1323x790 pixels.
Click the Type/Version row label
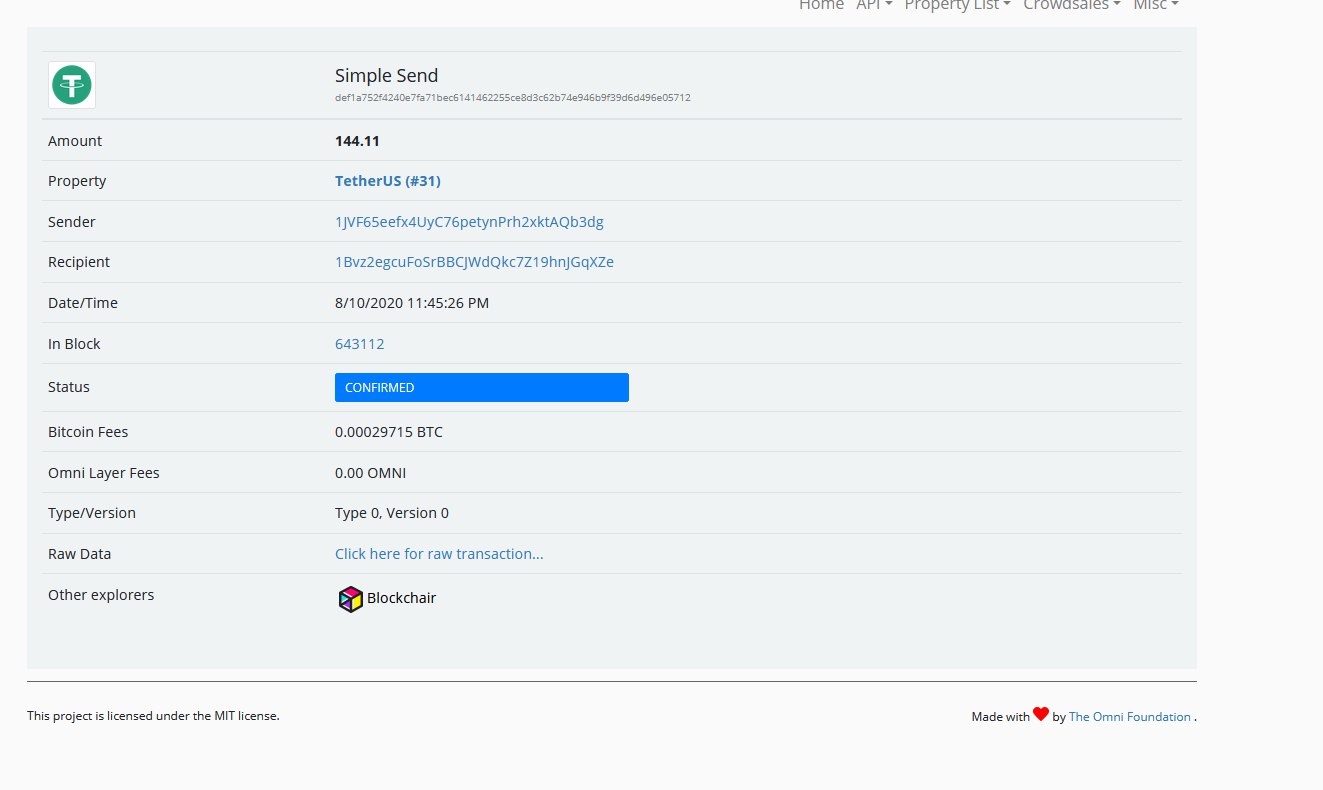point(92,513)
